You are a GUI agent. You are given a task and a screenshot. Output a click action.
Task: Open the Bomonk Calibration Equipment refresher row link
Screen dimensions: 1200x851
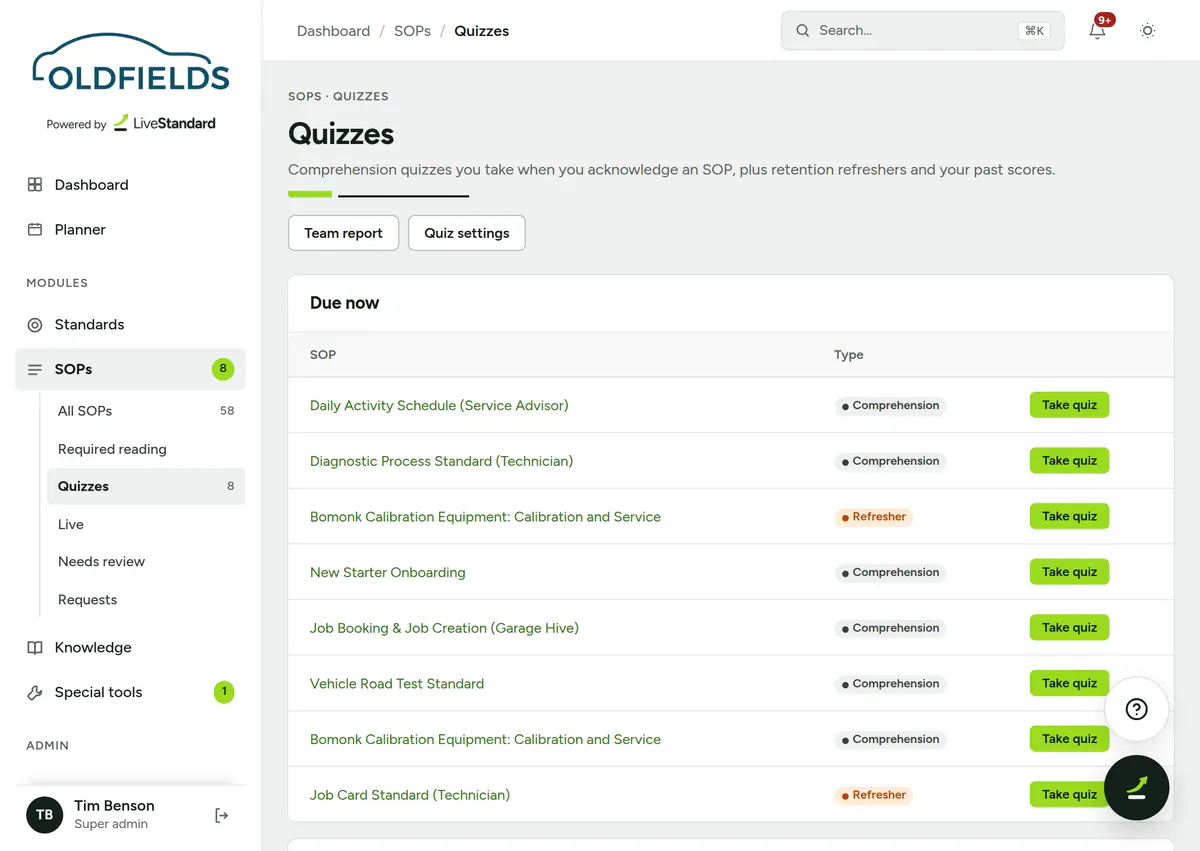pyautogui.click(x=485, y=517)
